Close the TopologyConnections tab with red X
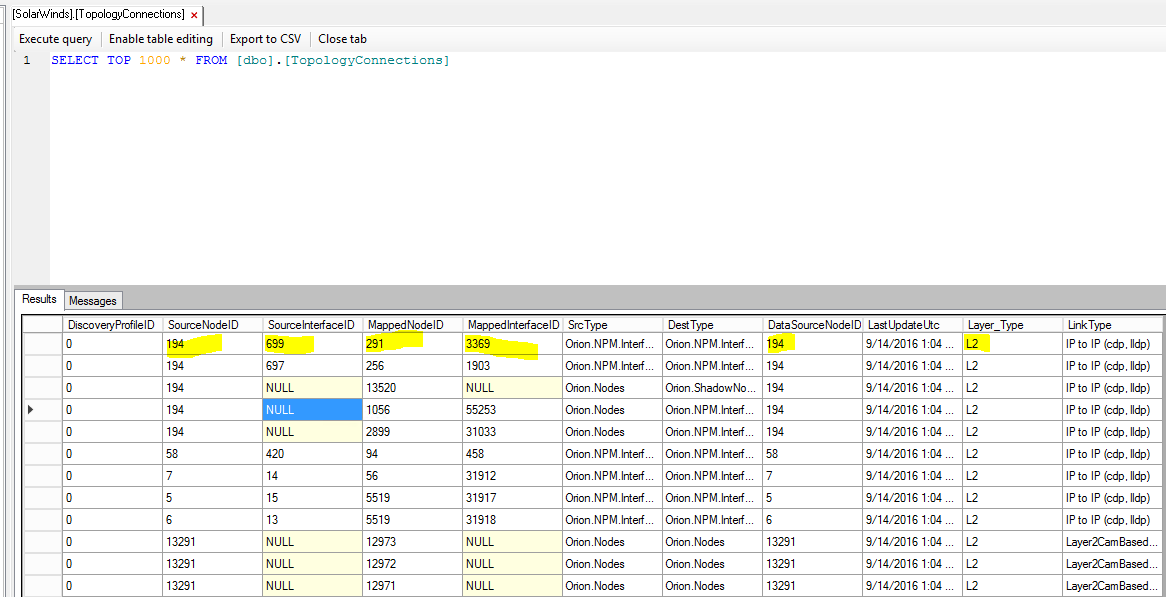Viewport: 1166px width, 597px height. coord(194,15)
